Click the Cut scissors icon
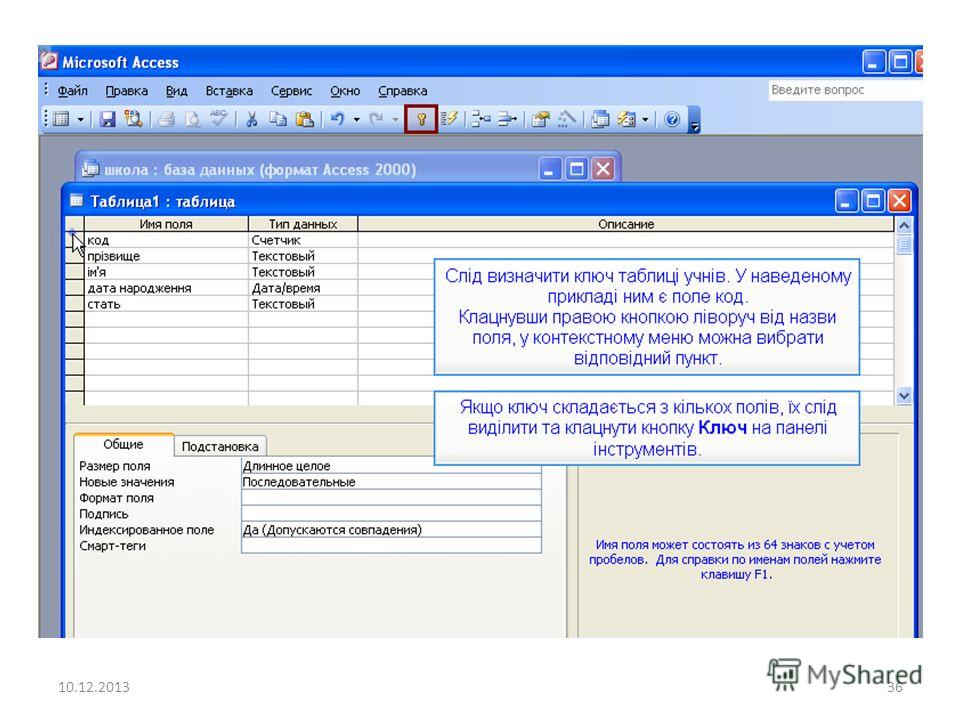This screenshot has height=720, width=960. click(x=251, y=119)
